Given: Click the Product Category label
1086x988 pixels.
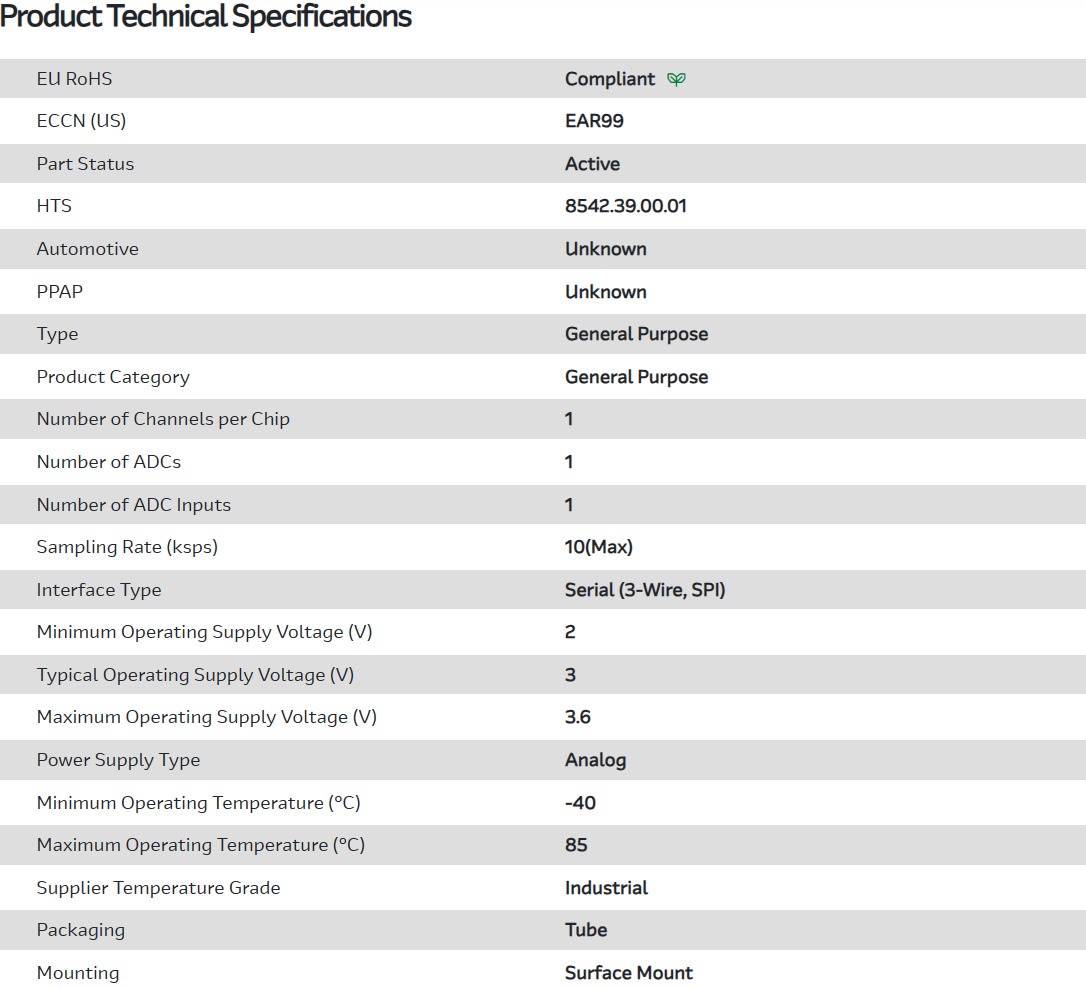Looking at the screenshot, I should pyautogui.click(x=113, y=377).
